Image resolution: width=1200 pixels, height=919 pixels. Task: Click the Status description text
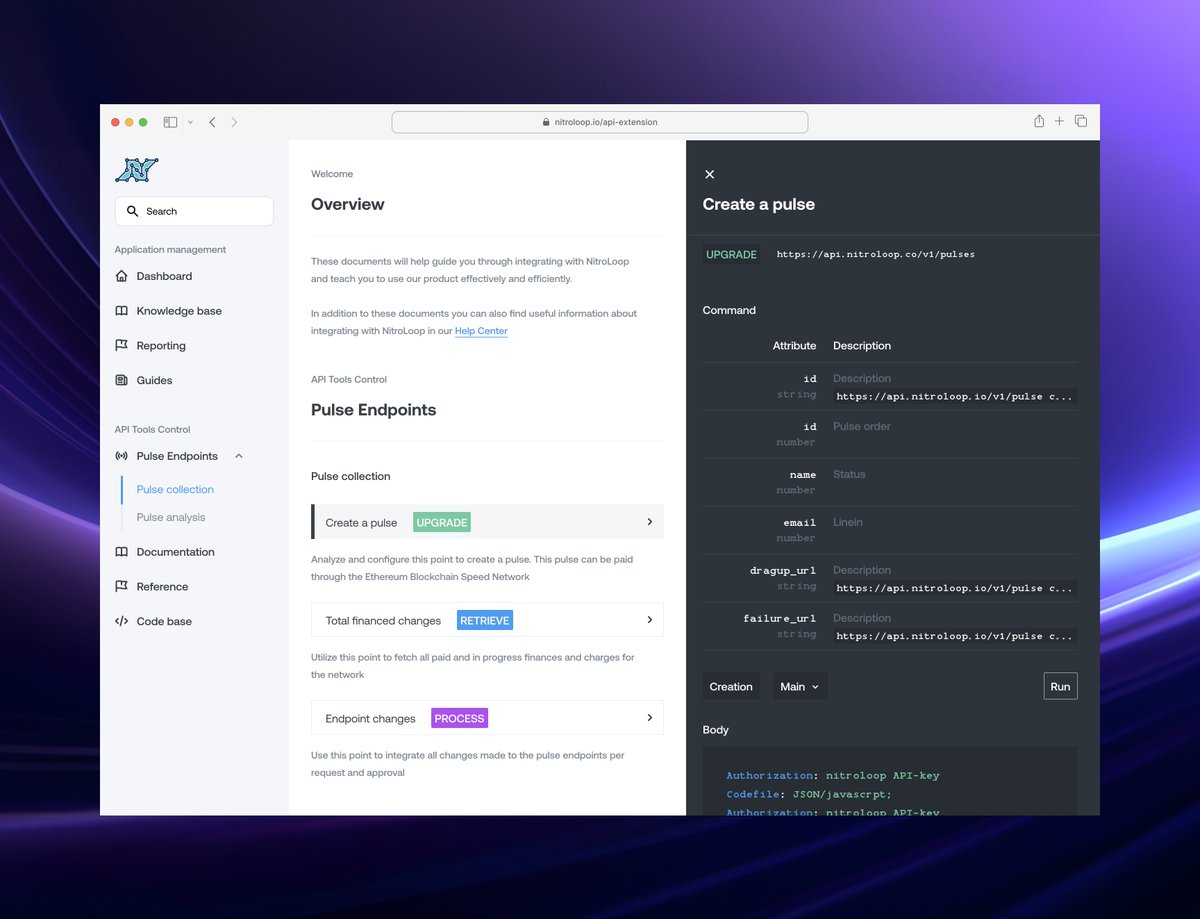(x=849, y=474)
